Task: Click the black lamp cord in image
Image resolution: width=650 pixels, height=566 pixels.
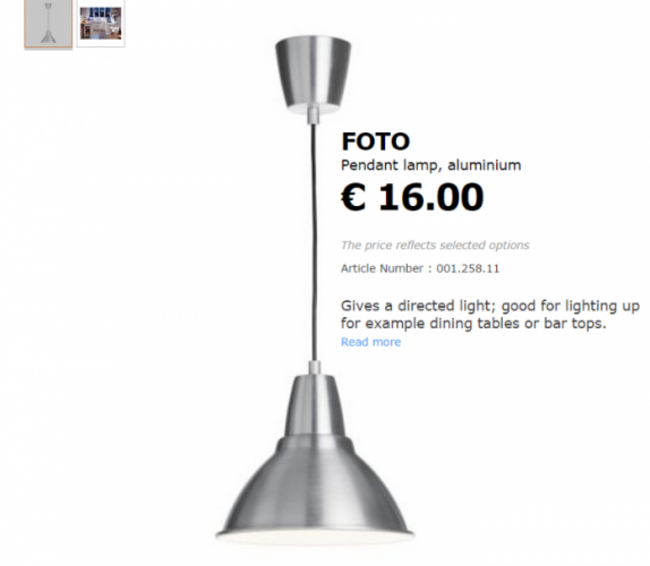Action: point(314,243)
